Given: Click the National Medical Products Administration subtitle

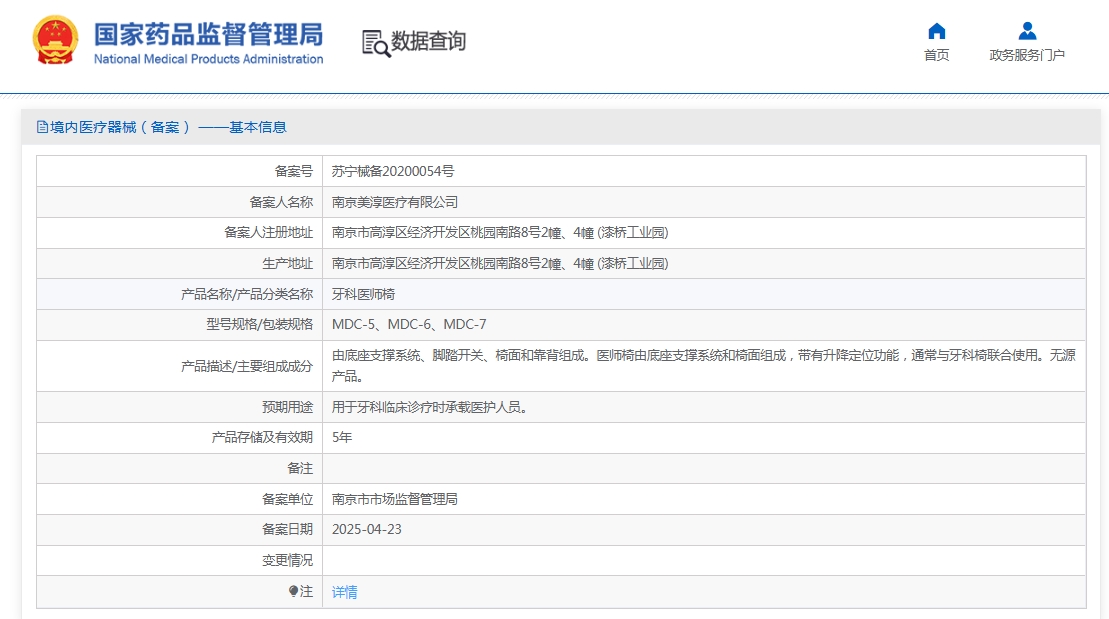Looking at the screenshot, I should click(x=209, y=59).
